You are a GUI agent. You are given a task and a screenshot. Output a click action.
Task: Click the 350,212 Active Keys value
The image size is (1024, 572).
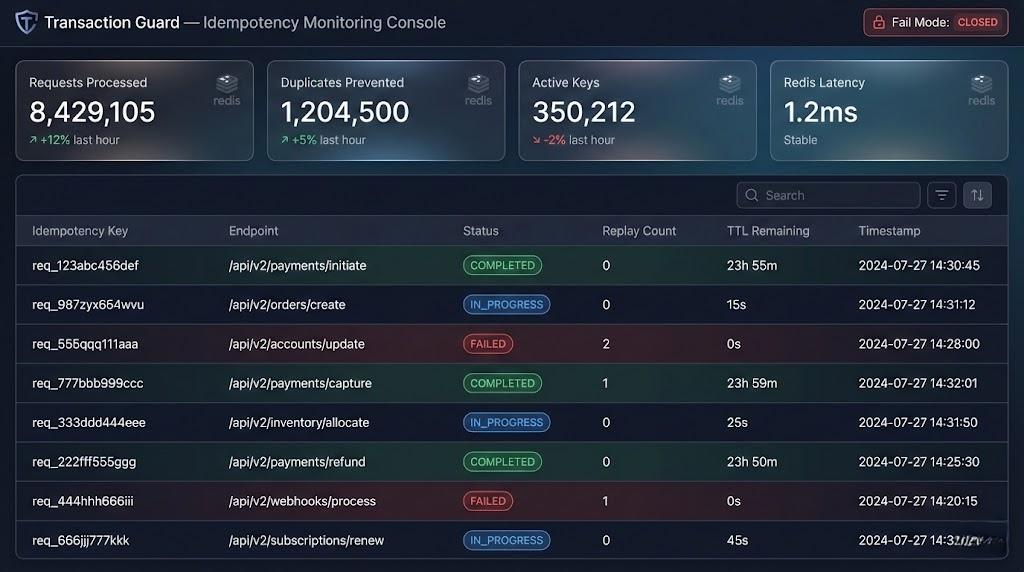(583, 112)
